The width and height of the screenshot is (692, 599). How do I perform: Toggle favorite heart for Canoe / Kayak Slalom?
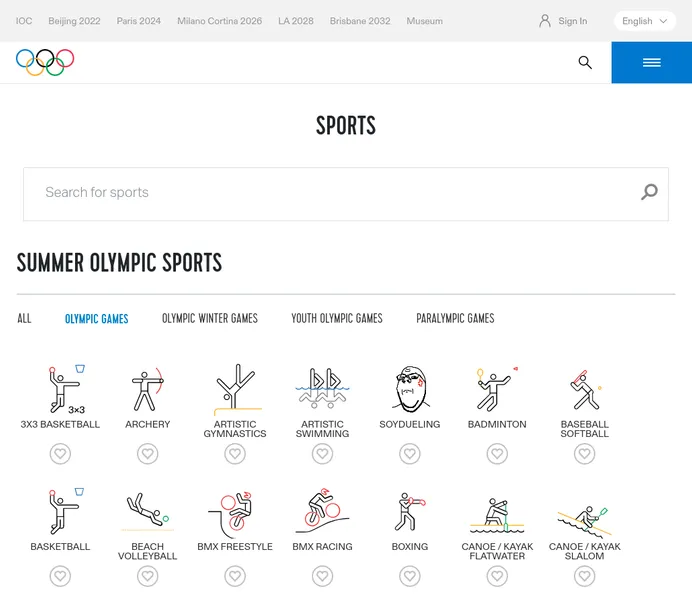pyautogui.click(x=584, y=577)
